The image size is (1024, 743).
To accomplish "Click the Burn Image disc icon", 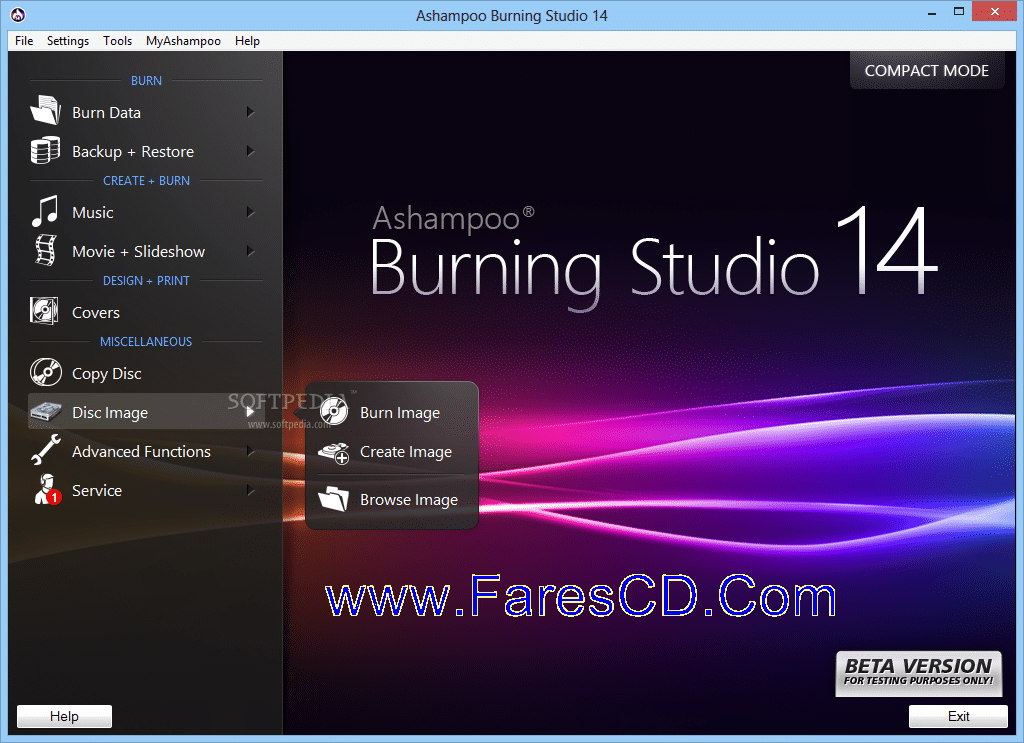I will click(x=334, y=411).
